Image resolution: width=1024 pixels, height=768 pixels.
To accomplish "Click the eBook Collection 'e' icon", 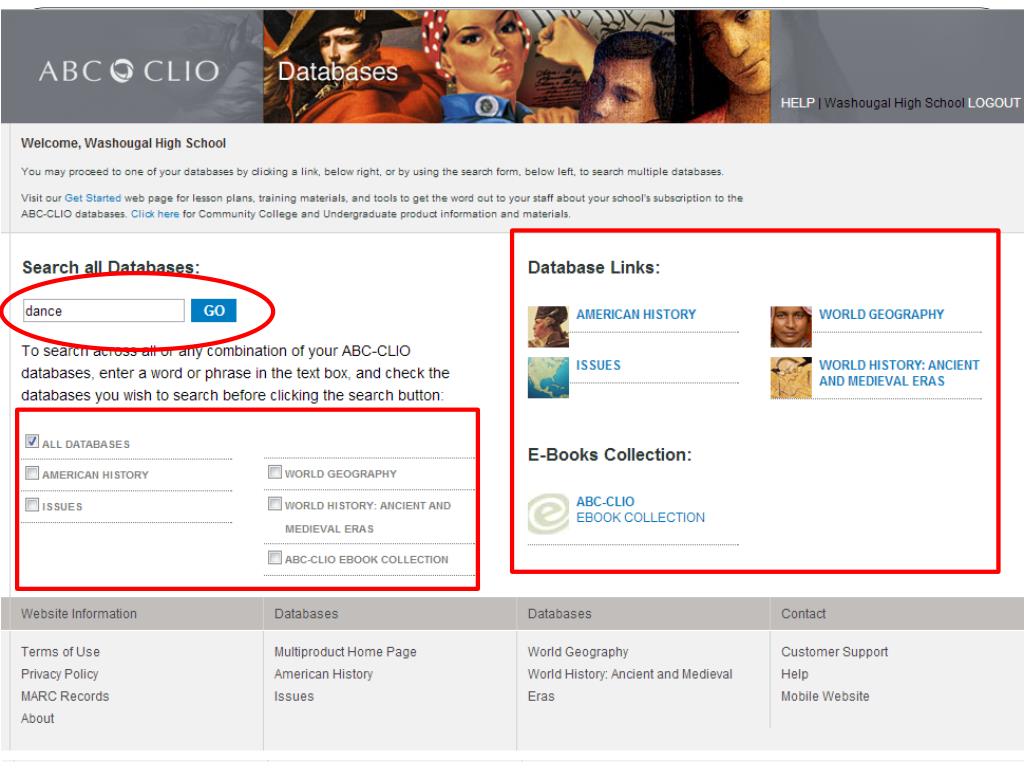I will pyautogui.click(x=548, y=514).
